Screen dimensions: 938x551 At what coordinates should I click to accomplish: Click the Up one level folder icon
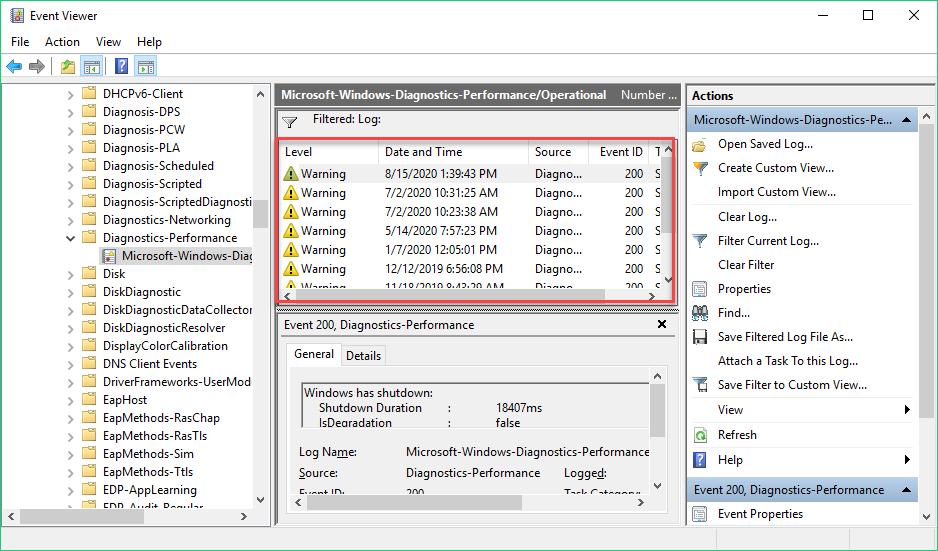click(68, 66)
